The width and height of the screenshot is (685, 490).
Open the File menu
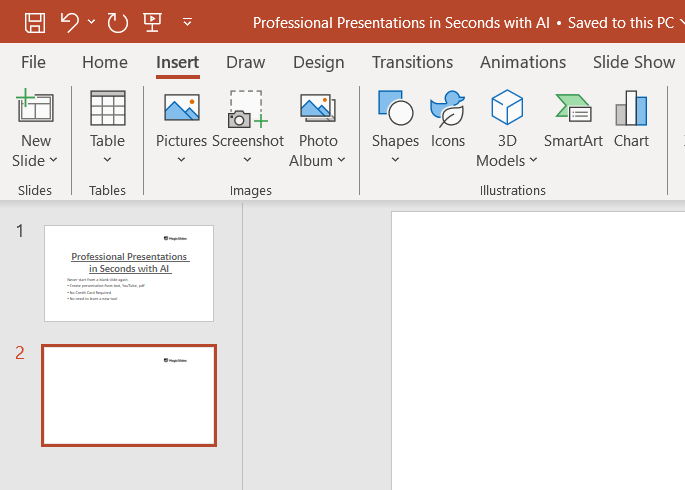(33, 62)
